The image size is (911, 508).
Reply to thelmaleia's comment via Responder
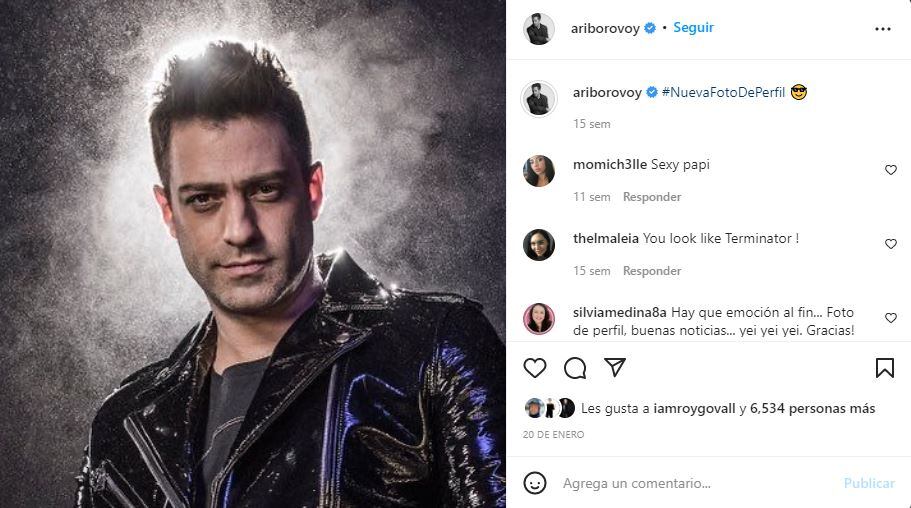coord(652,271)
